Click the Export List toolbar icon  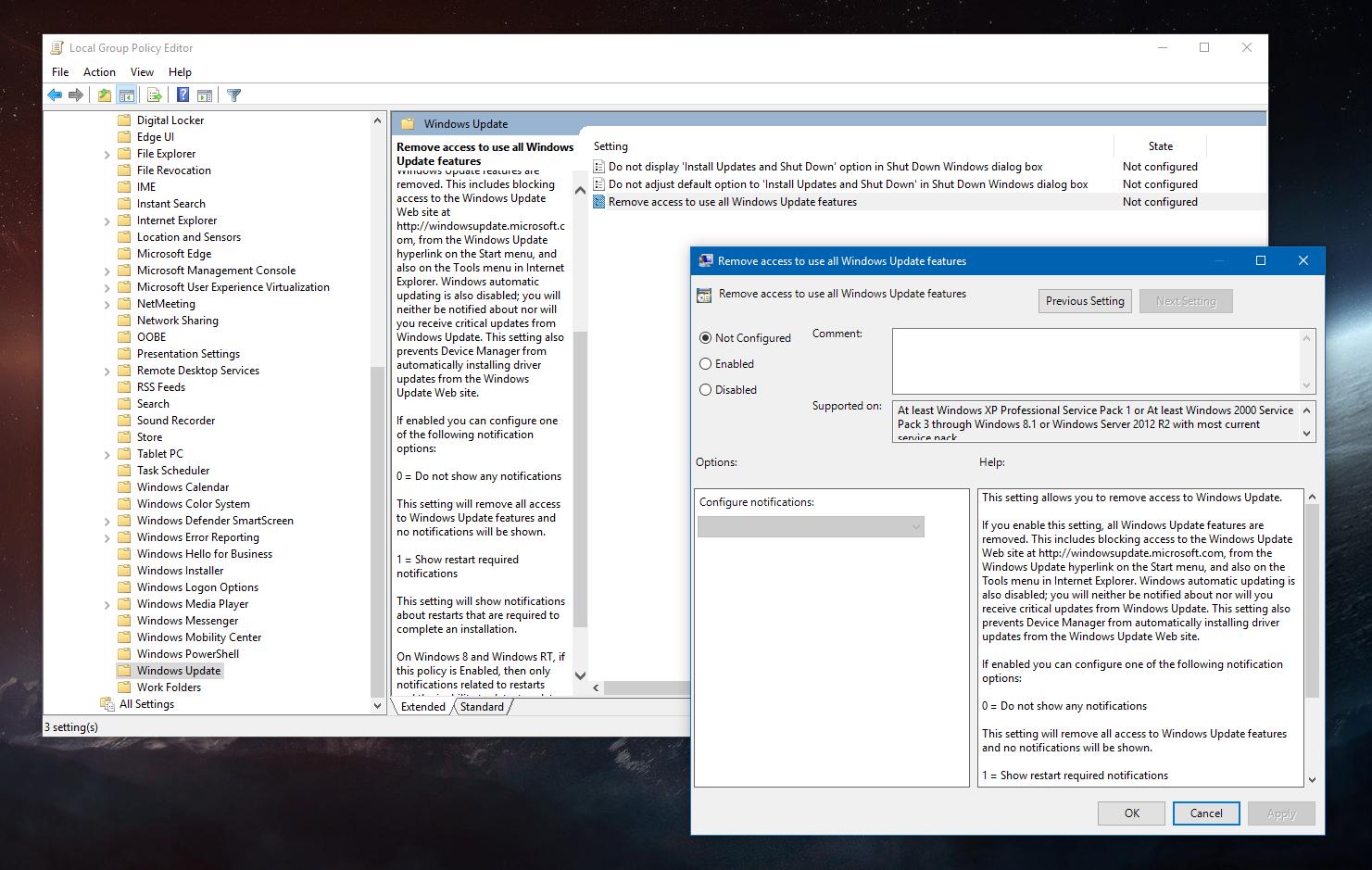pos(155,95)
